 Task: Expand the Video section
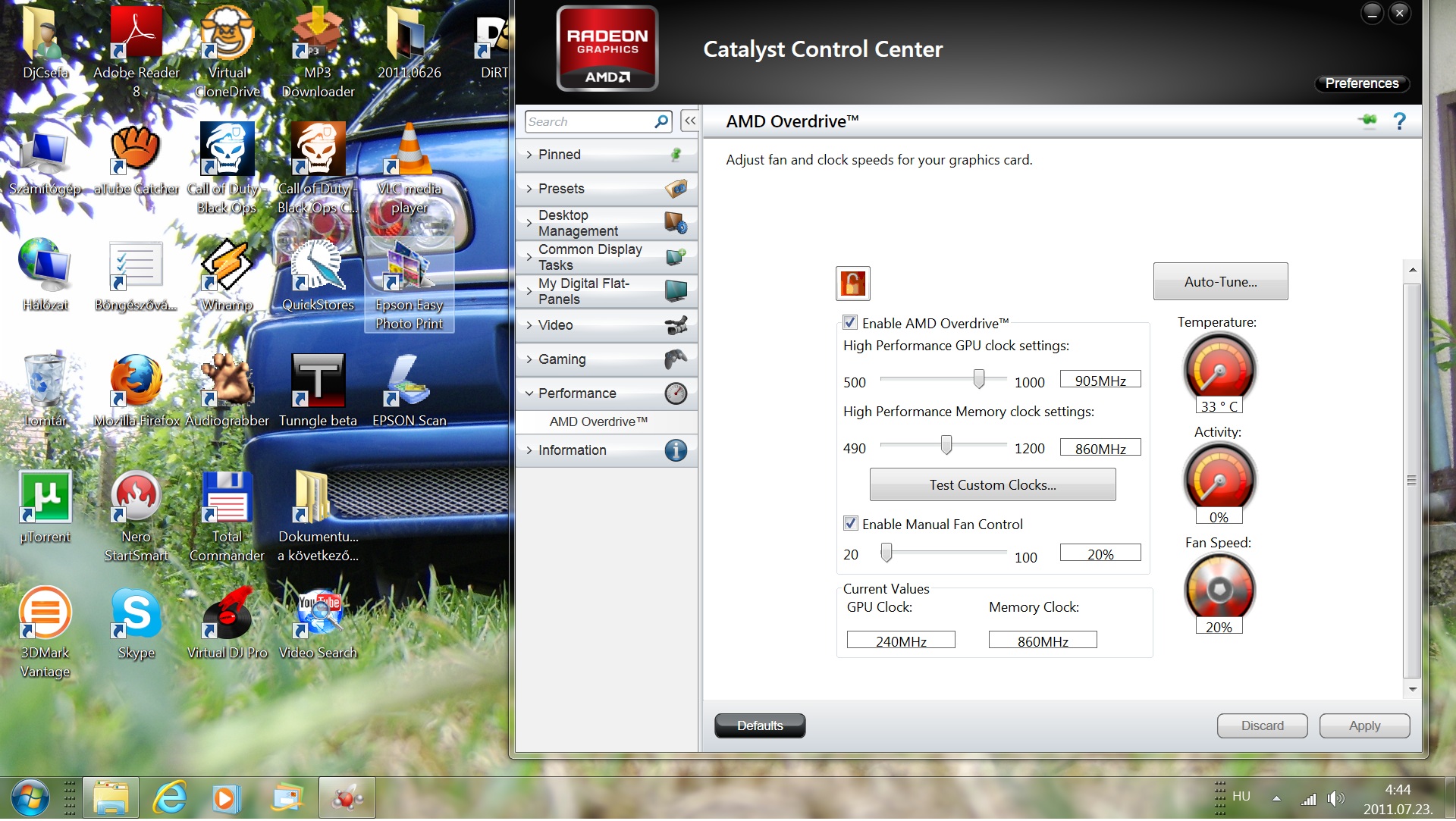click(607, 325)
